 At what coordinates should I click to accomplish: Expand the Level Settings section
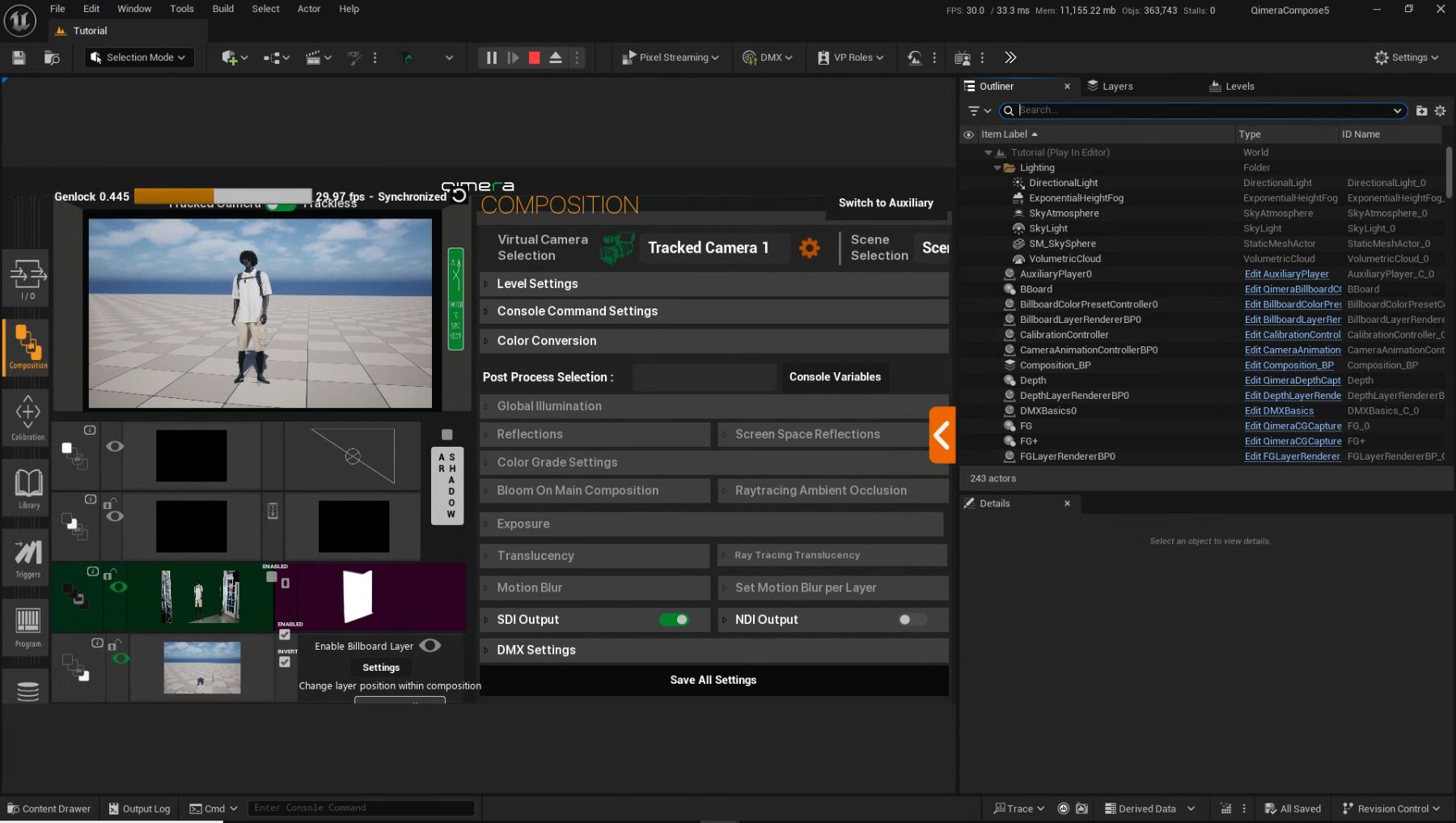click(537, 284)
